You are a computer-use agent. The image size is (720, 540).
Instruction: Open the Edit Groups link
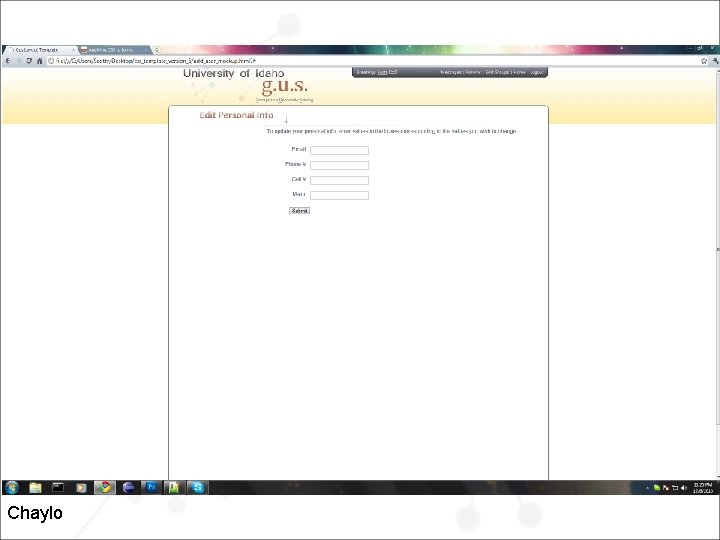(497, 72)
